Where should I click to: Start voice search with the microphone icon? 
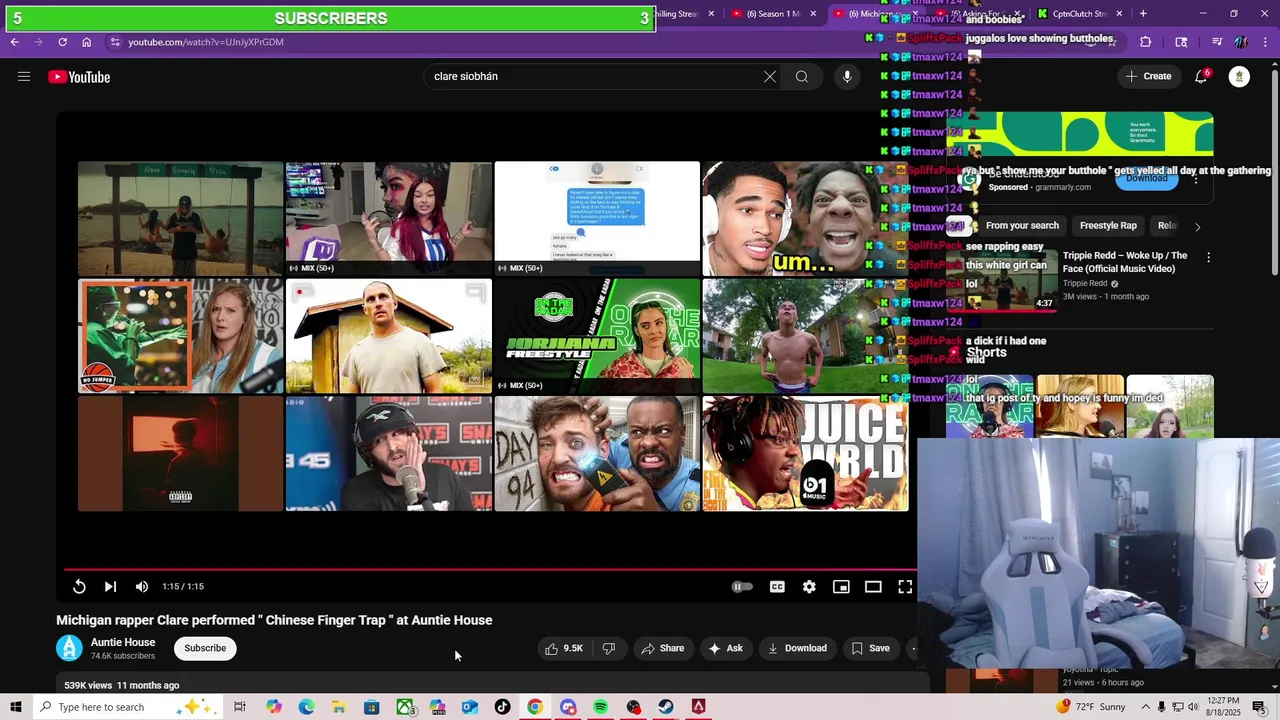click(x=847, y=77)
